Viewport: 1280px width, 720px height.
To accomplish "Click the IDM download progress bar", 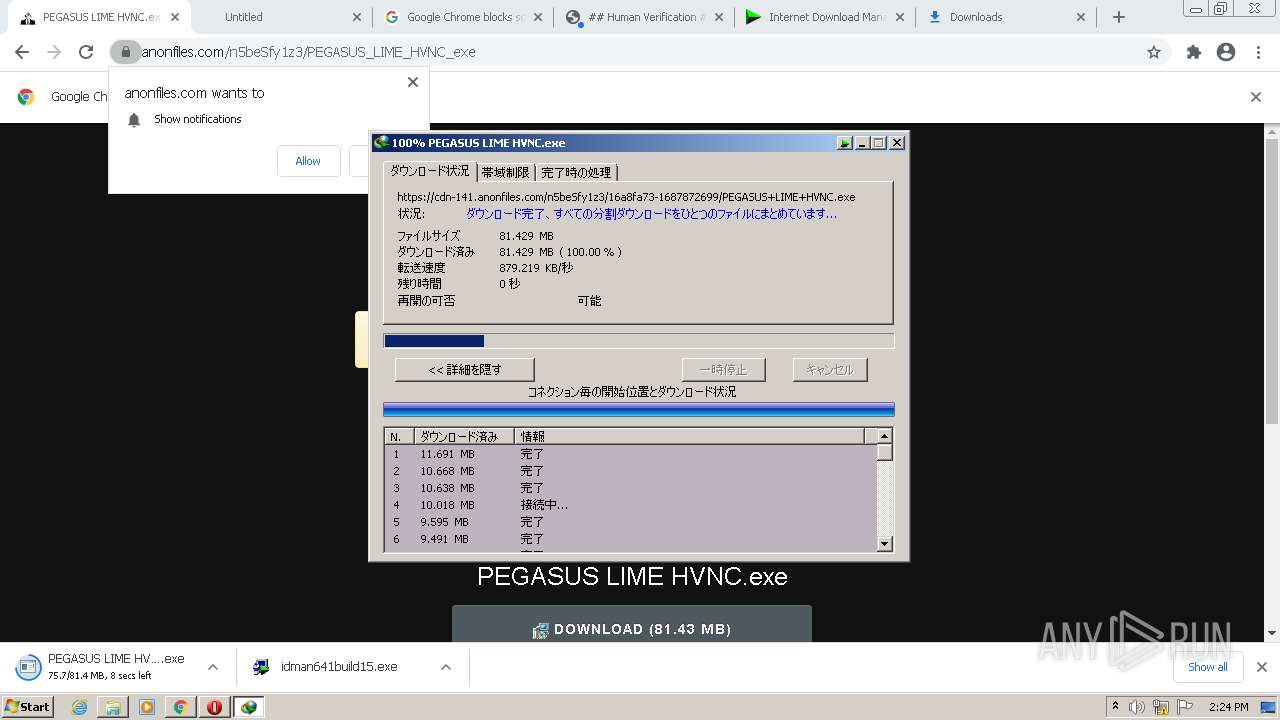I will coord(639,341).
